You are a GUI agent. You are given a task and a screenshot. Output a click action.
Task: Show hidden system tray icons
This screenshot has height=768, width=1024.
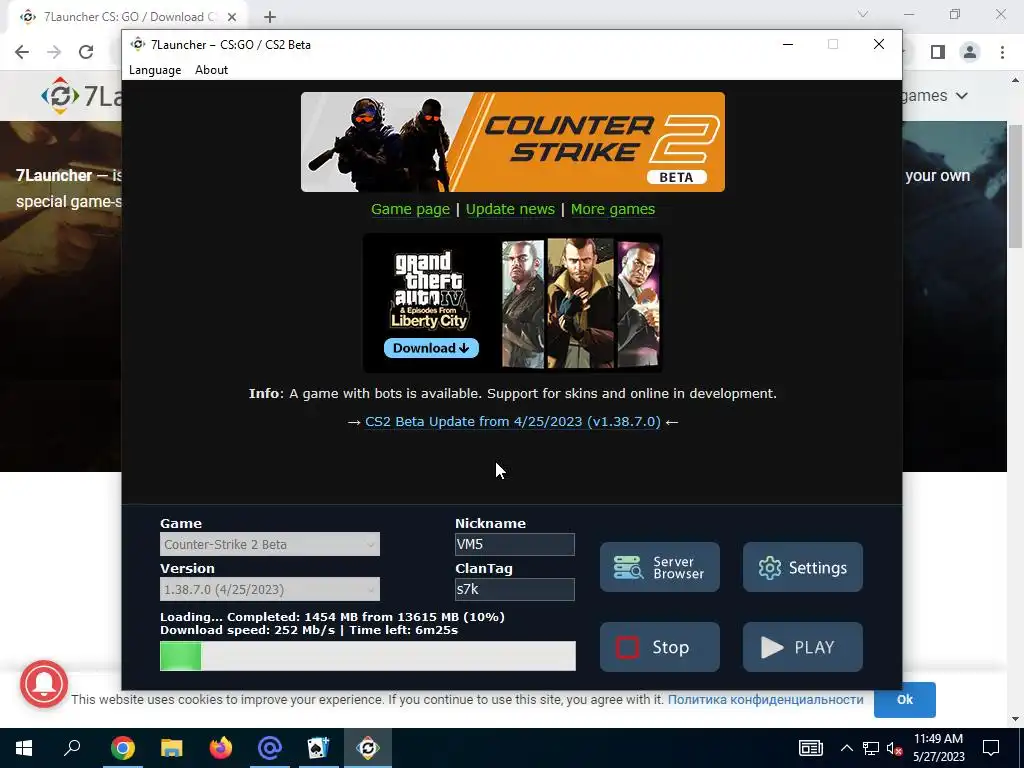846,748
